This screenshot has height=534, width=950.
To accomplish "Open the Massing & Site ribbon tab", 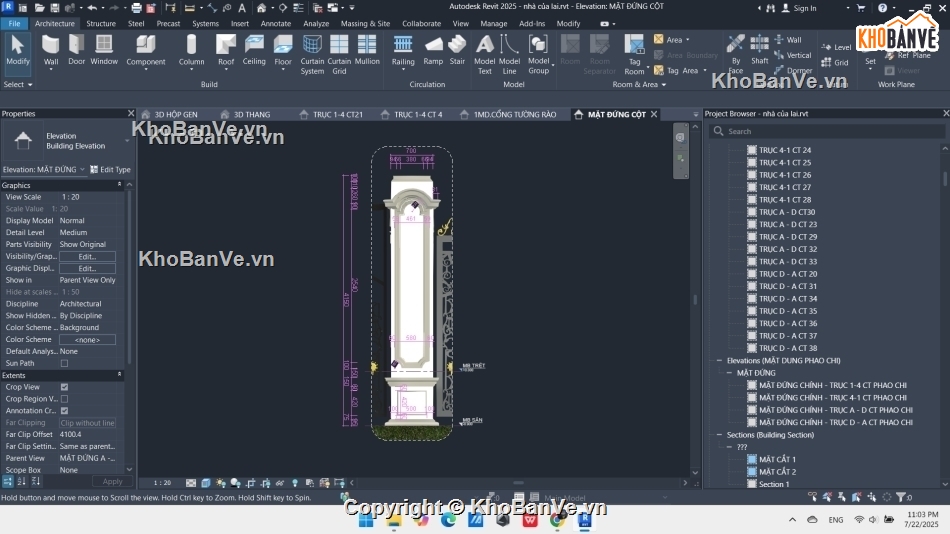I will click(365, 24).
